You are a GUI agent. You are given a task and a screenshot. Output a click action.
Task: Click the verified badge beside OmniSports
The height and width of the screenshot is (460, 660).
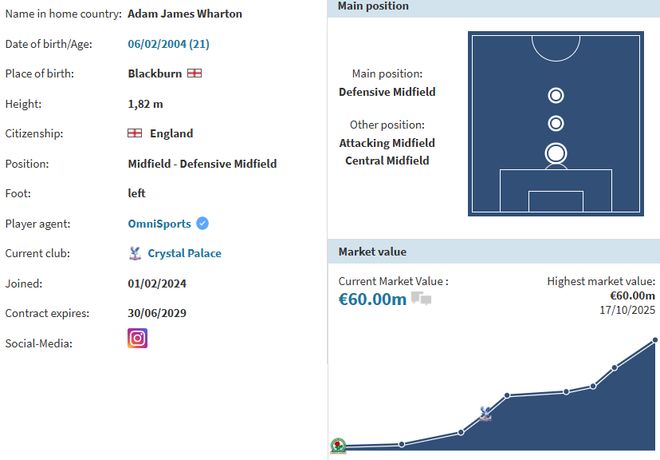pos(202,223)
